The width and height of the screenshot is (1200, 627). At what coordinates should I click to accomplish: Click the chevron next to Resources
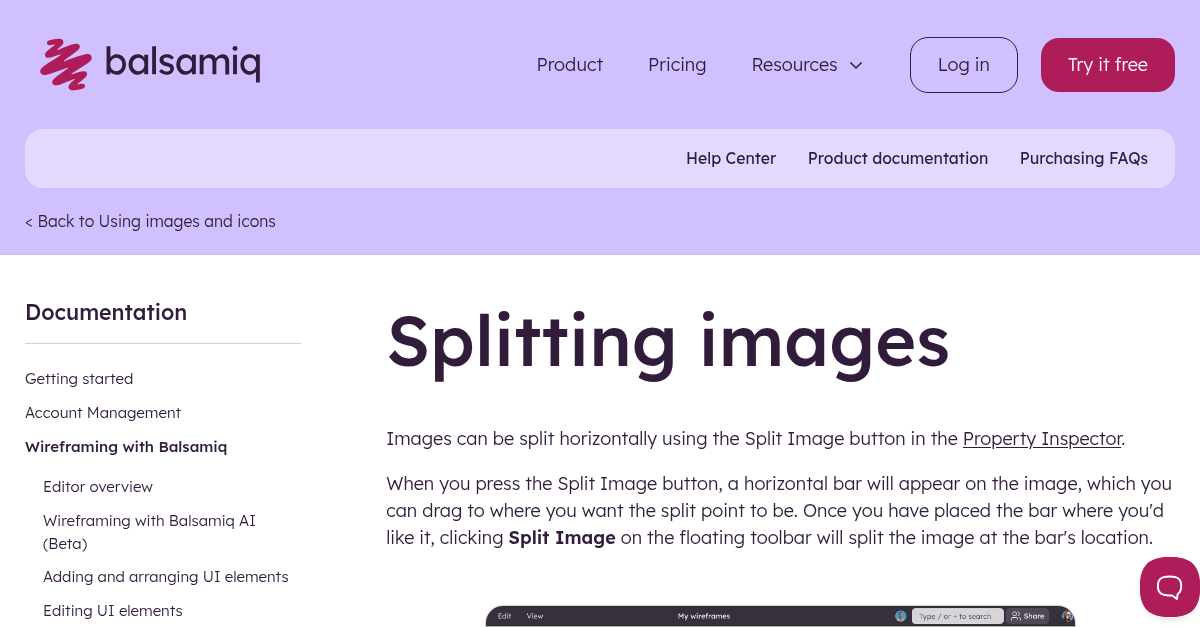tap(856, 65)
